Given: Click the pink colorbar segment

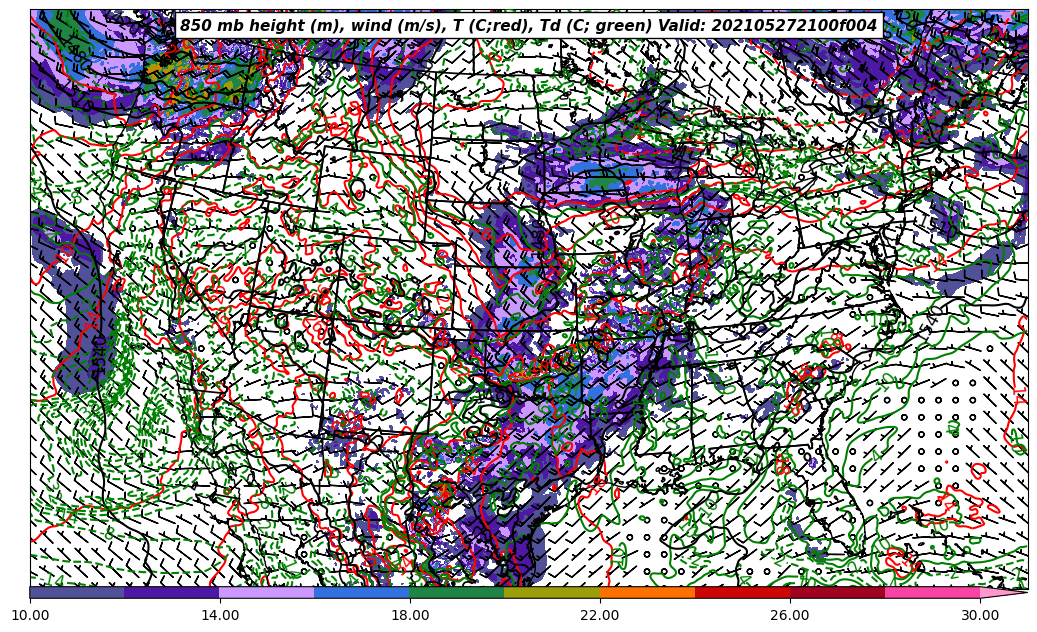Looking at the screenshot, I should 932,592.
